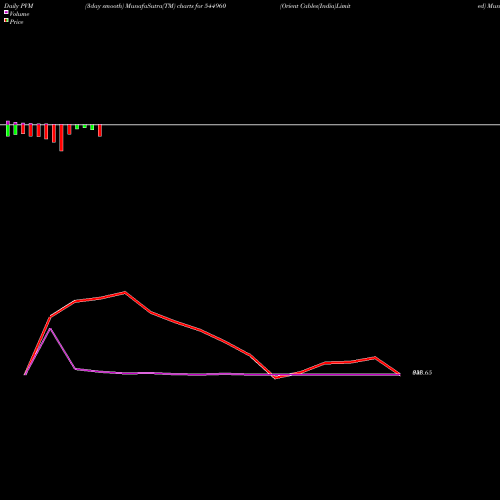Click the Price legend color swatch
500x500 pixels.
pos(6,21)
